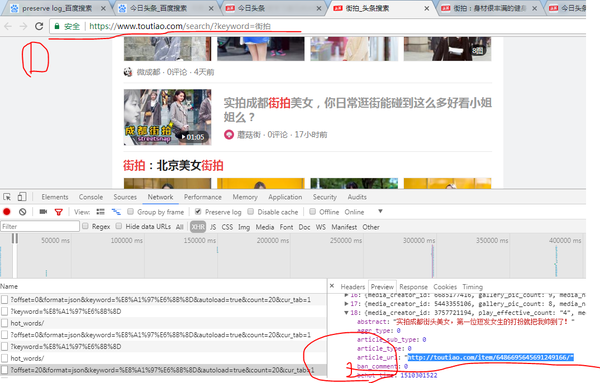Filter requests by XHR type
Screen dimensions: 600x383
[198, 227]
